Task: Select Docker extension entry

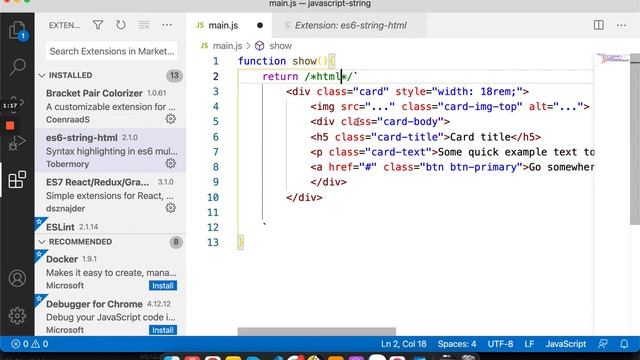Action: (x=110, y=272)
